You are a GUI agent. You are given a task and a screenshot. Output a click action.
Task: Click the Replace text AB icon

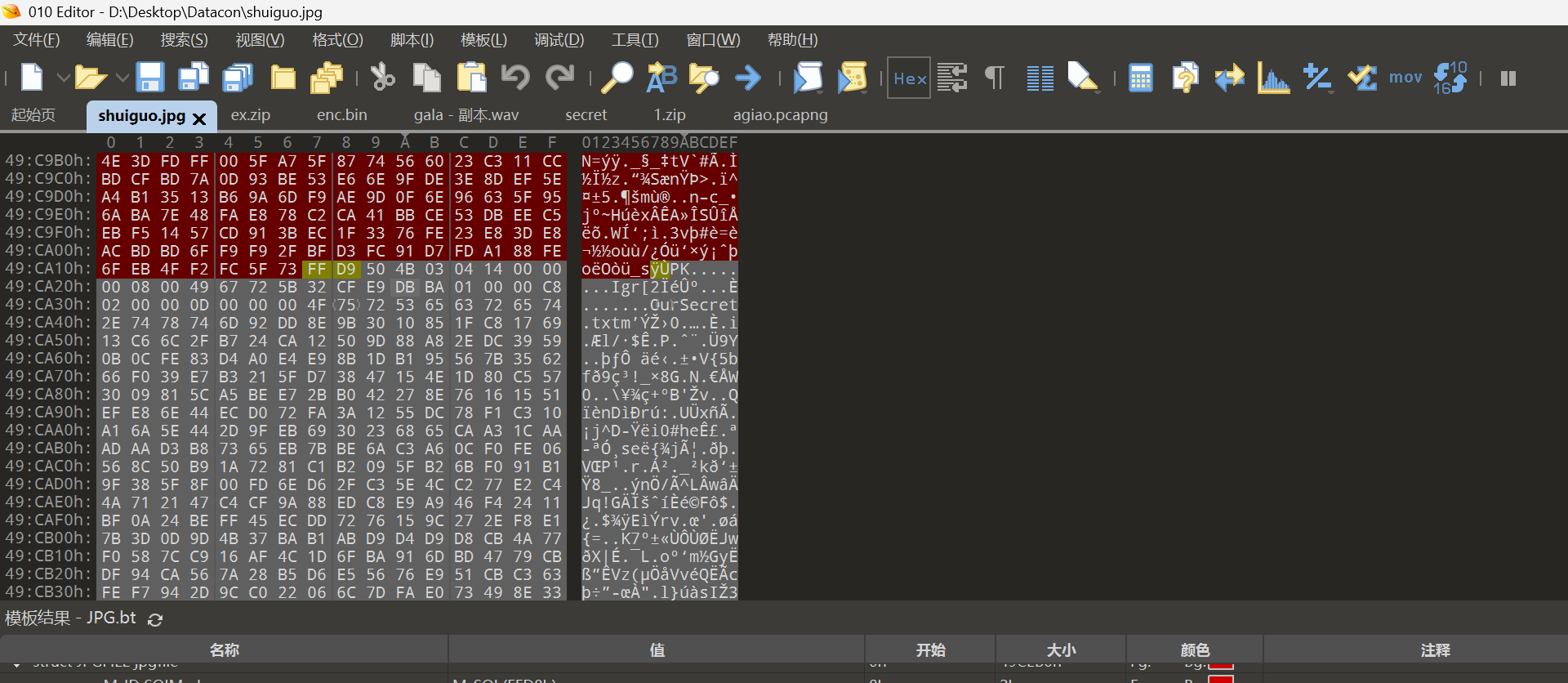pos(661,78)
